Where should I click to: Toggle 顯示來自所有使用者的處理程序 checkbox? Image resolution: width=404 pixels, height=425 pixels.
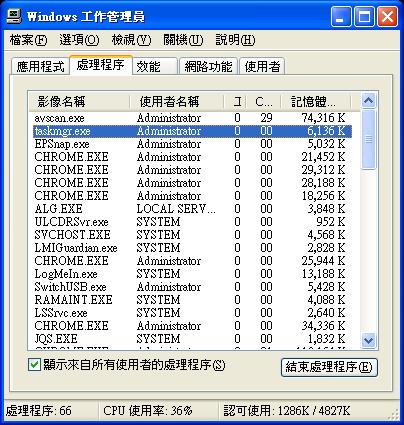[34, 365]
